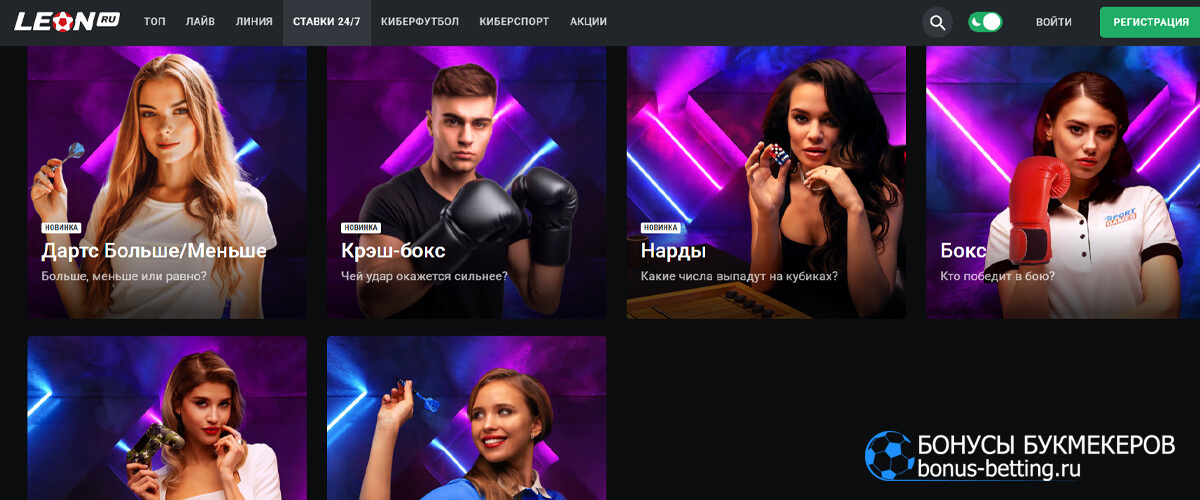Open the ЛИНИЯ section
1200x500 pixels.
tap(254, 22)
